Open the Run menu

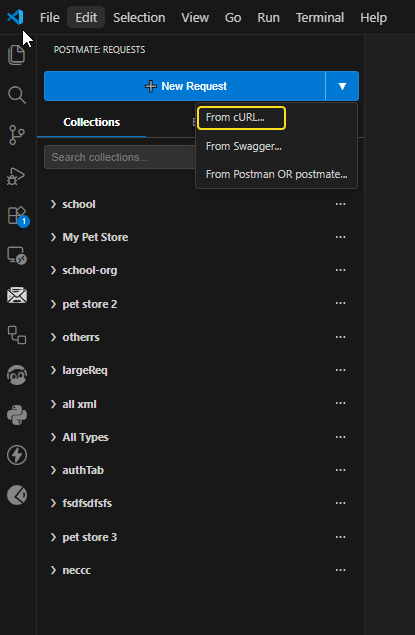[x=268, y=18]
